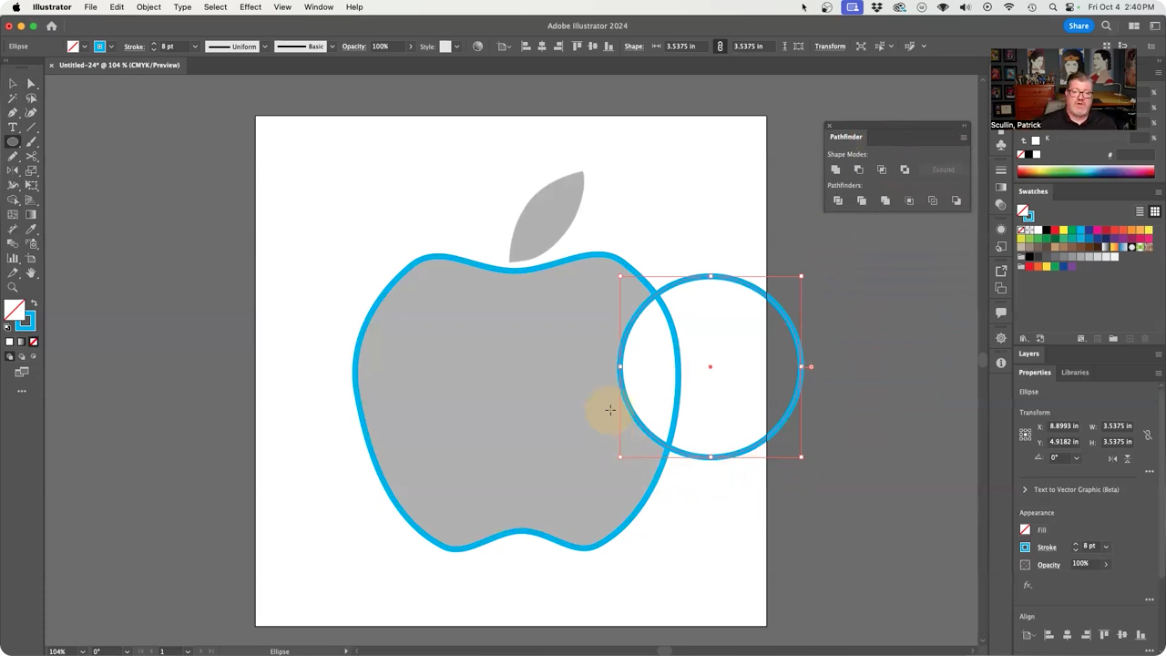Viewport: 1167px width, 656px height.
Task: Swap fill and stroke arrows
Action: (33, 304)
